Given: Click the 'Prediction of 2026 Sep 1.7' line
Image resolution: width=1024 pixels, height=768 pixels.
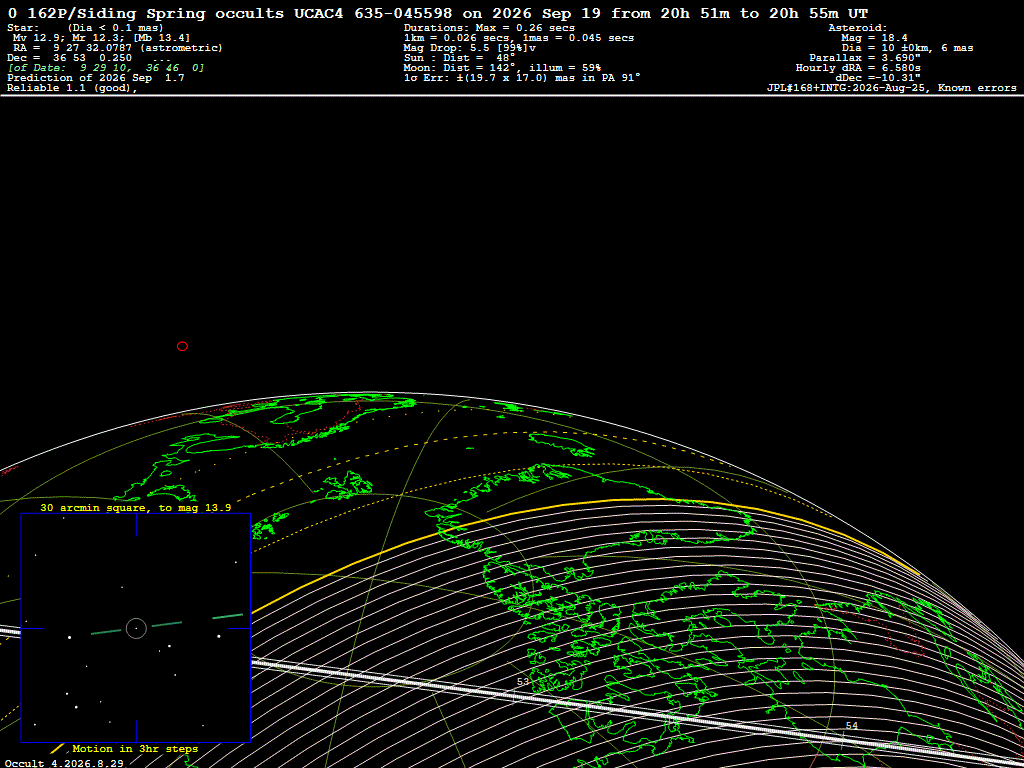Looking at the screenshot, I should pos(96,78).
